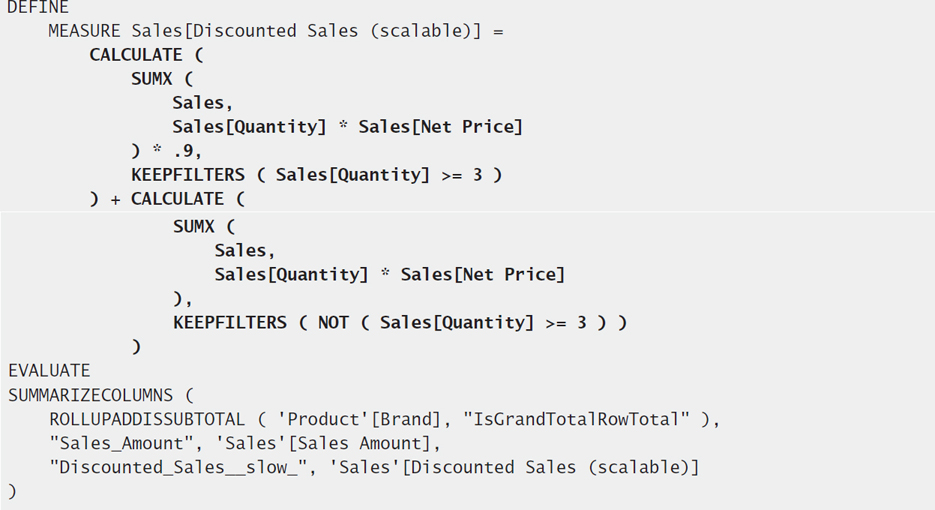Click the .9 multiplier value
The height and width of the screenshot is (510, 935).
coord(187,151)
